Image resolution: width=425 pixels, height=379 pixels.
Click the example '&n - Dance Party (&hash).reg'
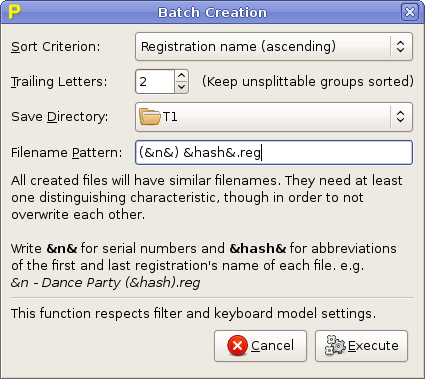coord(106,283)
